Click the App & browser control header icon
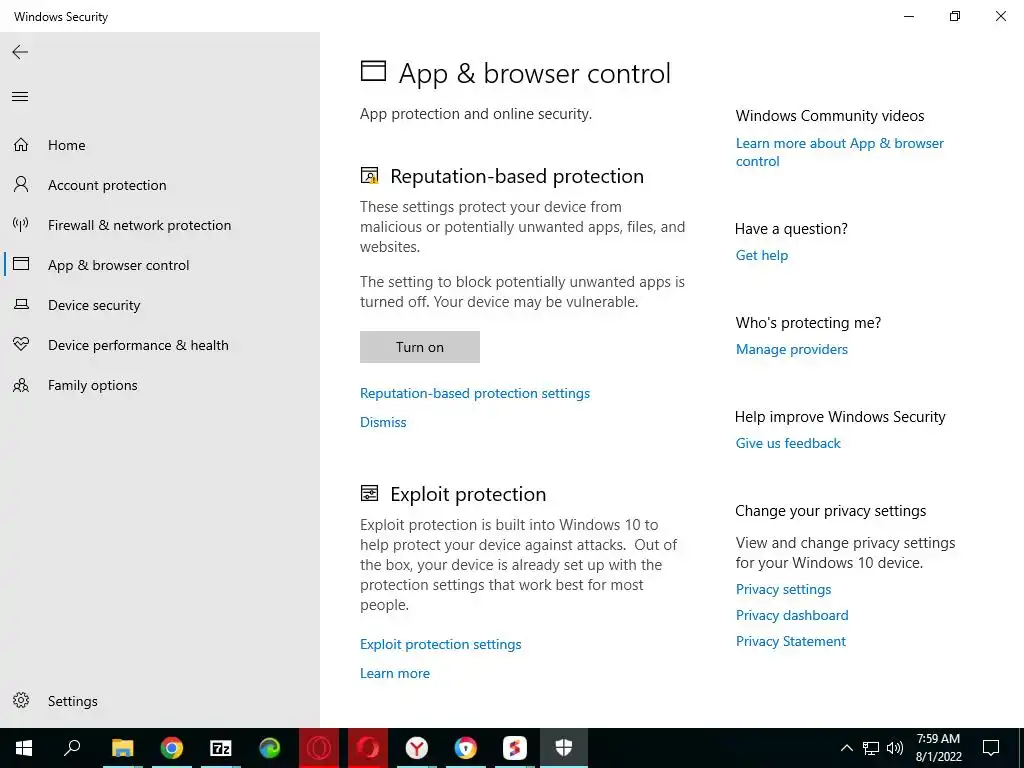The height and width of the screenshot is (768, 1024). coord(374,71)
